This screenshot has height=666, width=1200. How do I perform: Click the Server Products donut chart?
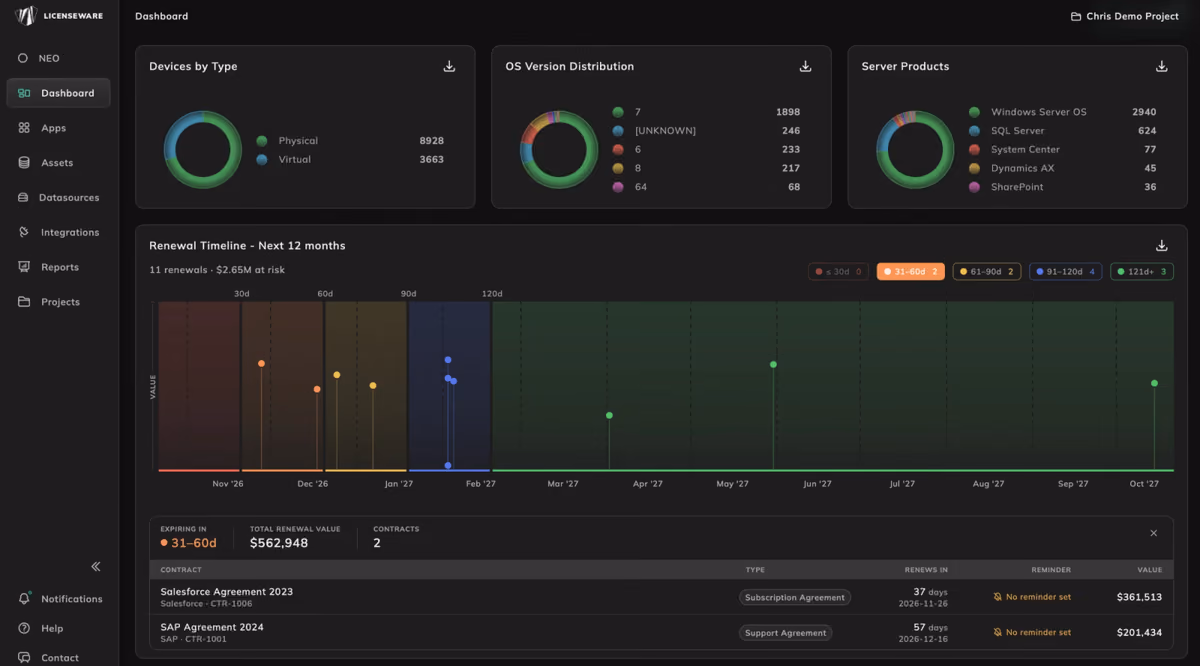(915, 150)
